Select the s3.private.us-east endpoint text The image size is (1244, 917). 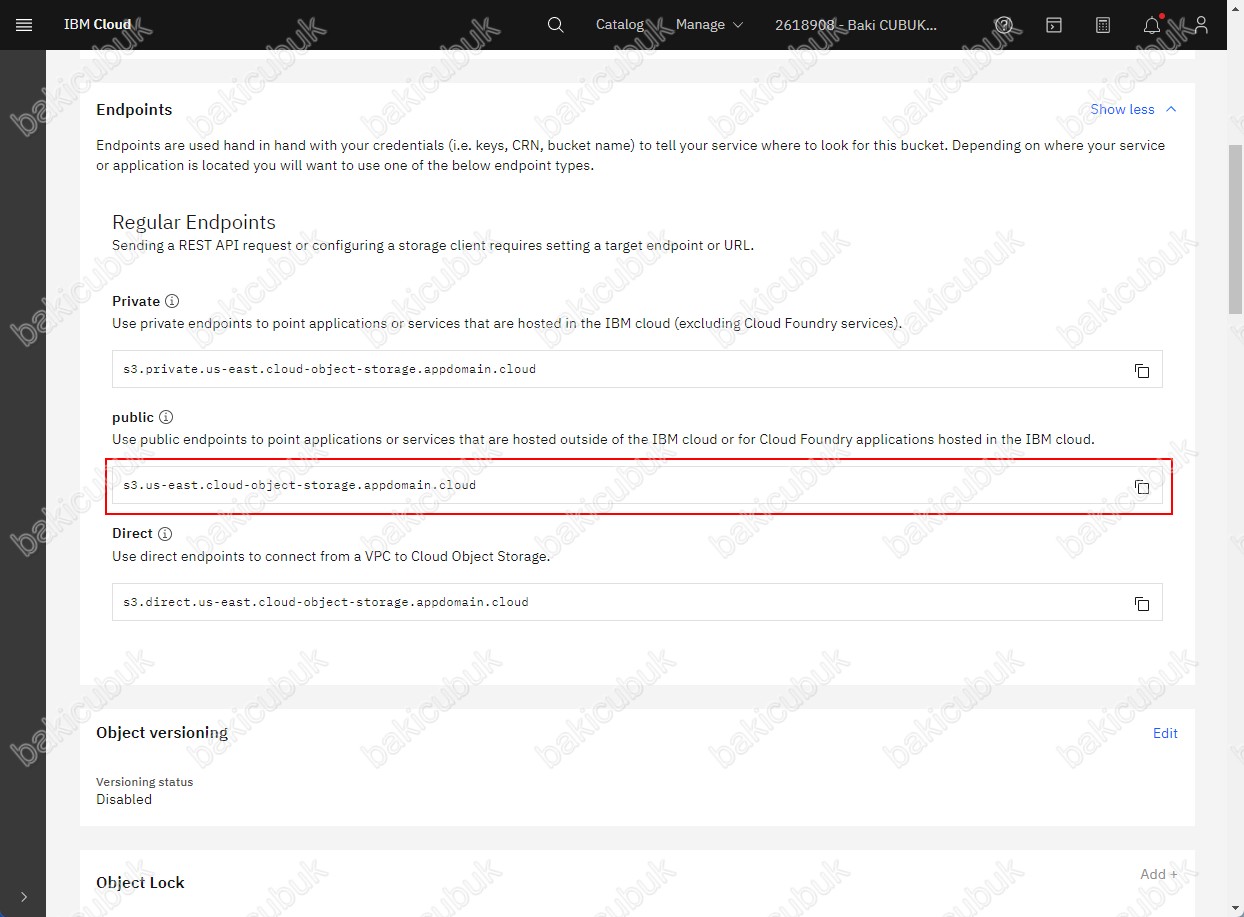(x=330, y=369)
